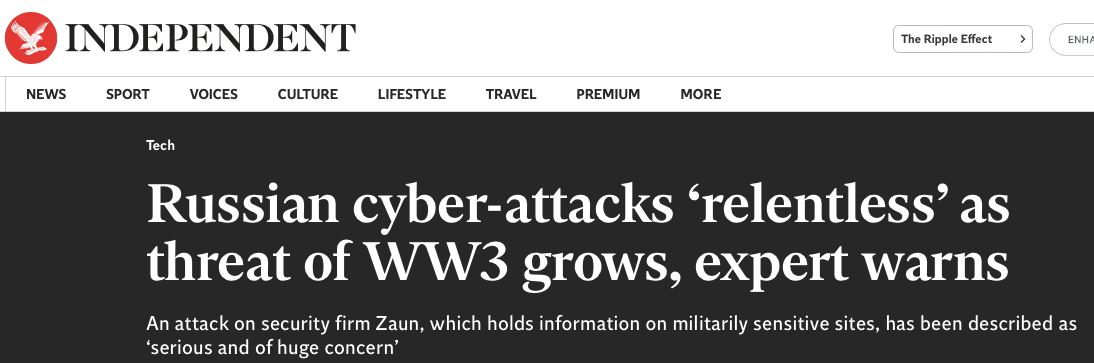
Task: Open the PREMIUM section
Action: [x=608, y=94]
